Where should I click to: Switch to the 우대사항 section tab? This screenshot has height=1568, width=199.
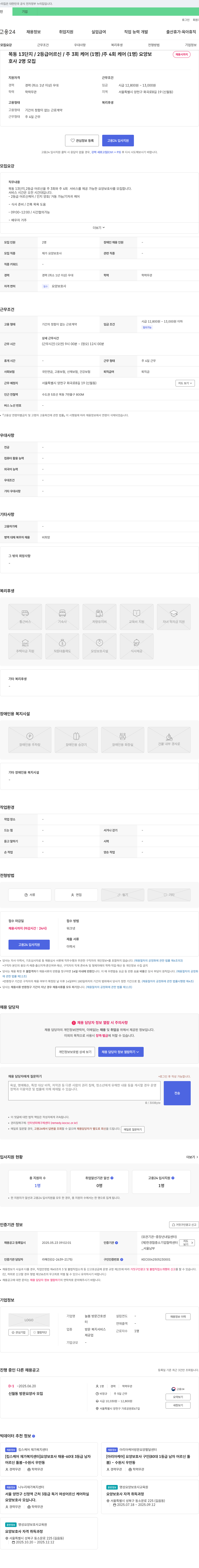coord(80,45)
